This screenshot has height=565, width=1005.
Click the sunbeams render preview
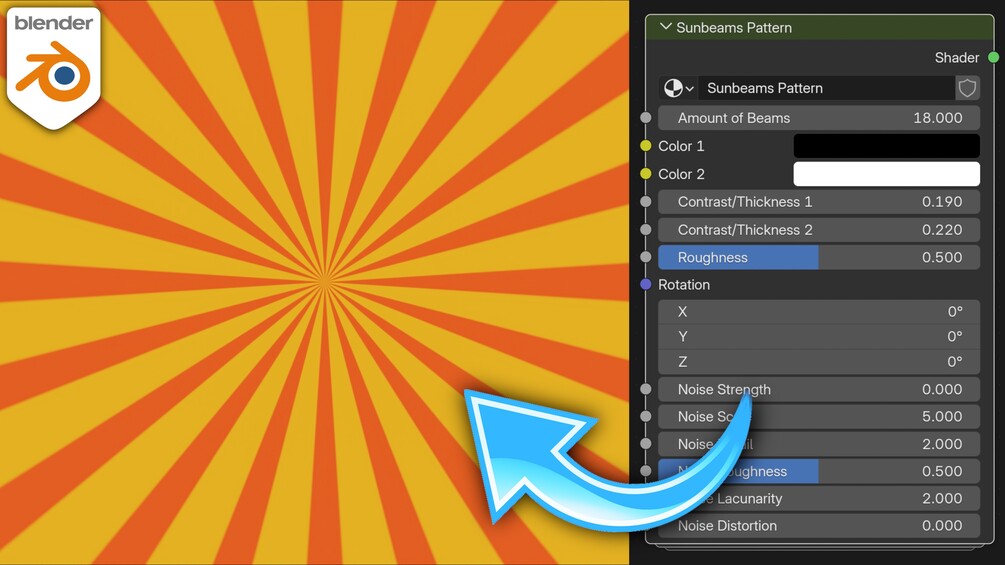pos(314,282)
